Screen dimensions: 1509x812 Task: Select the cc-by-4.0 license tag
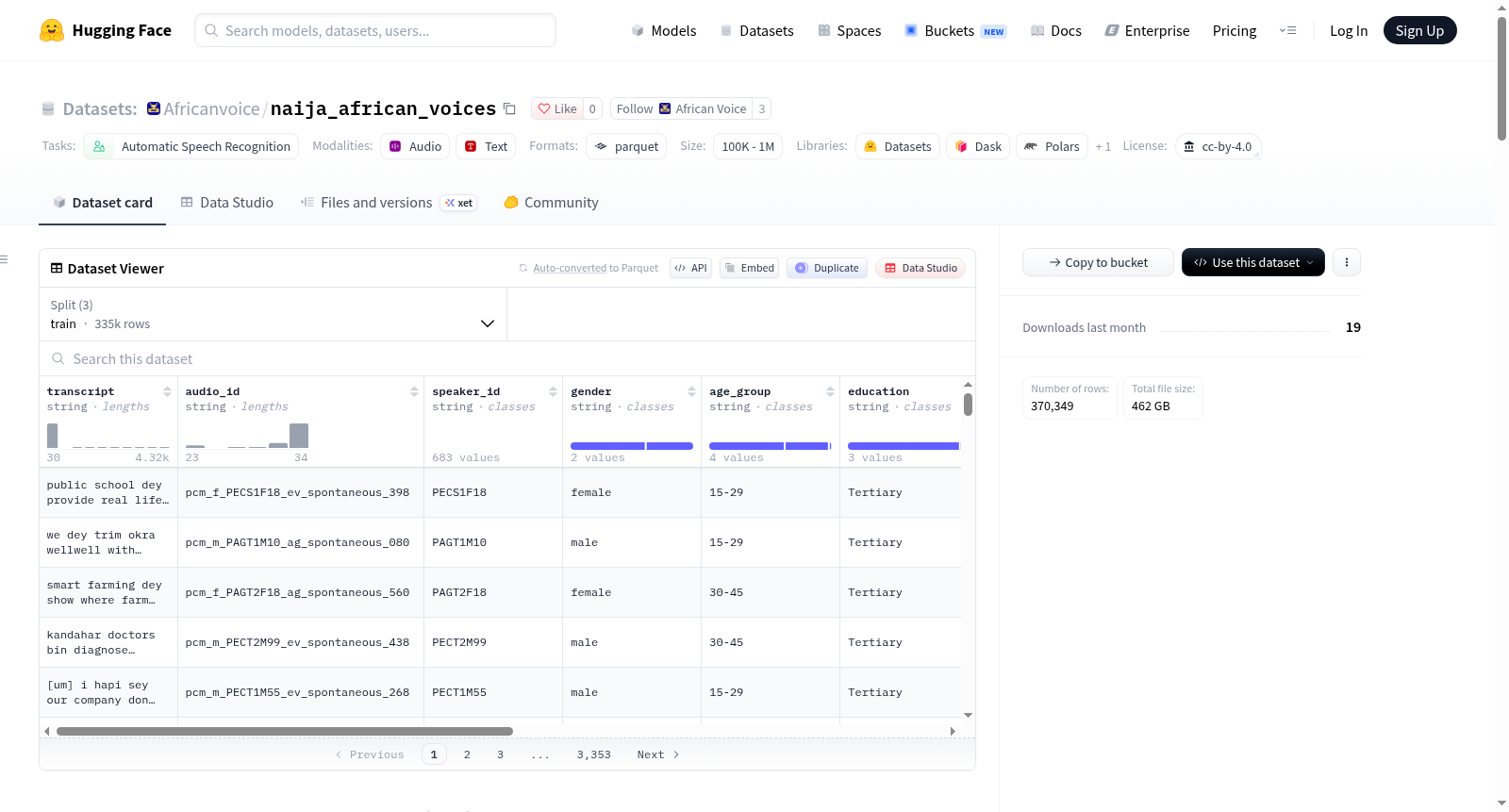1219,146
